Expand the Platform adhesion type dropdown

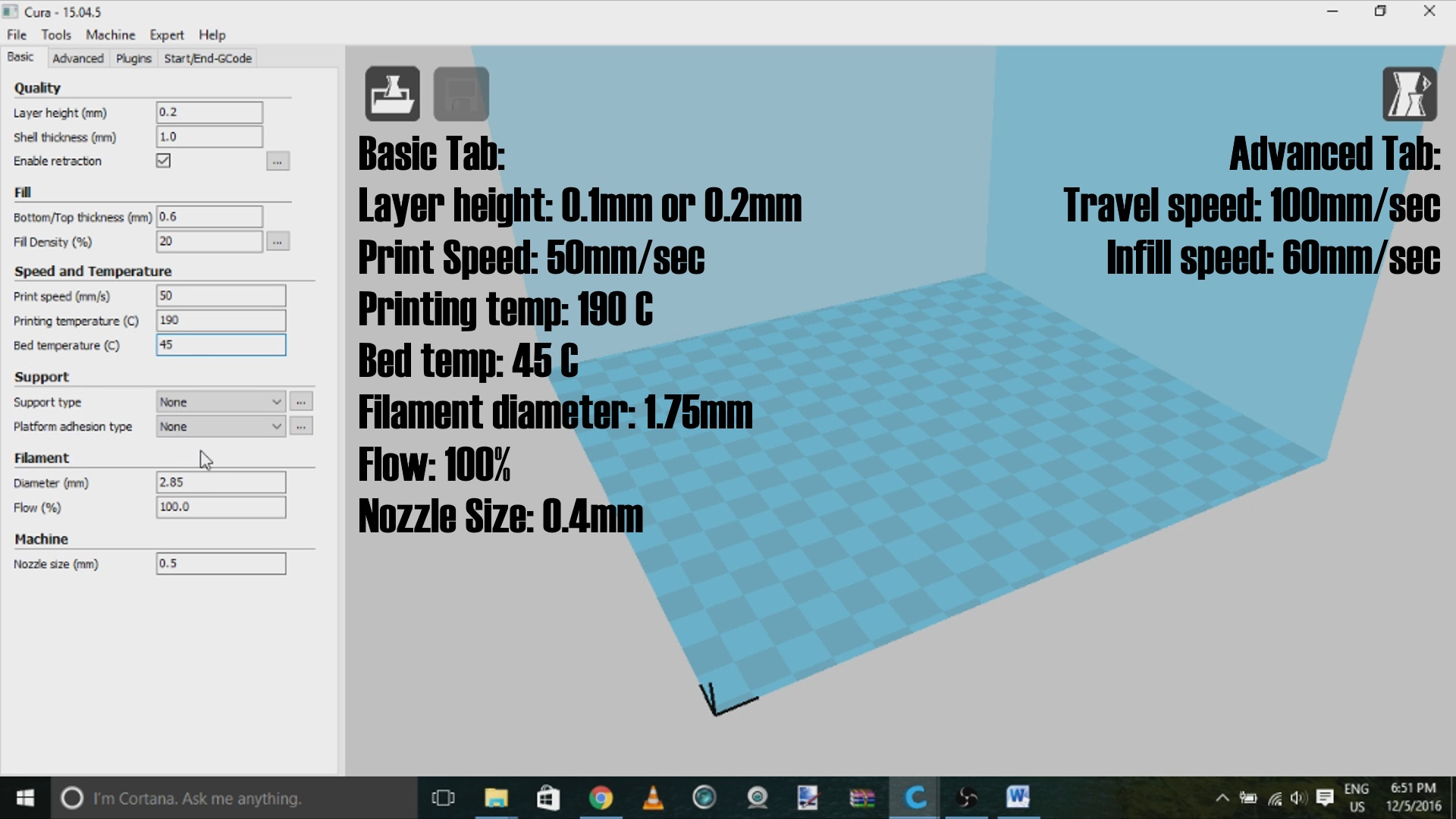point(221,426)
